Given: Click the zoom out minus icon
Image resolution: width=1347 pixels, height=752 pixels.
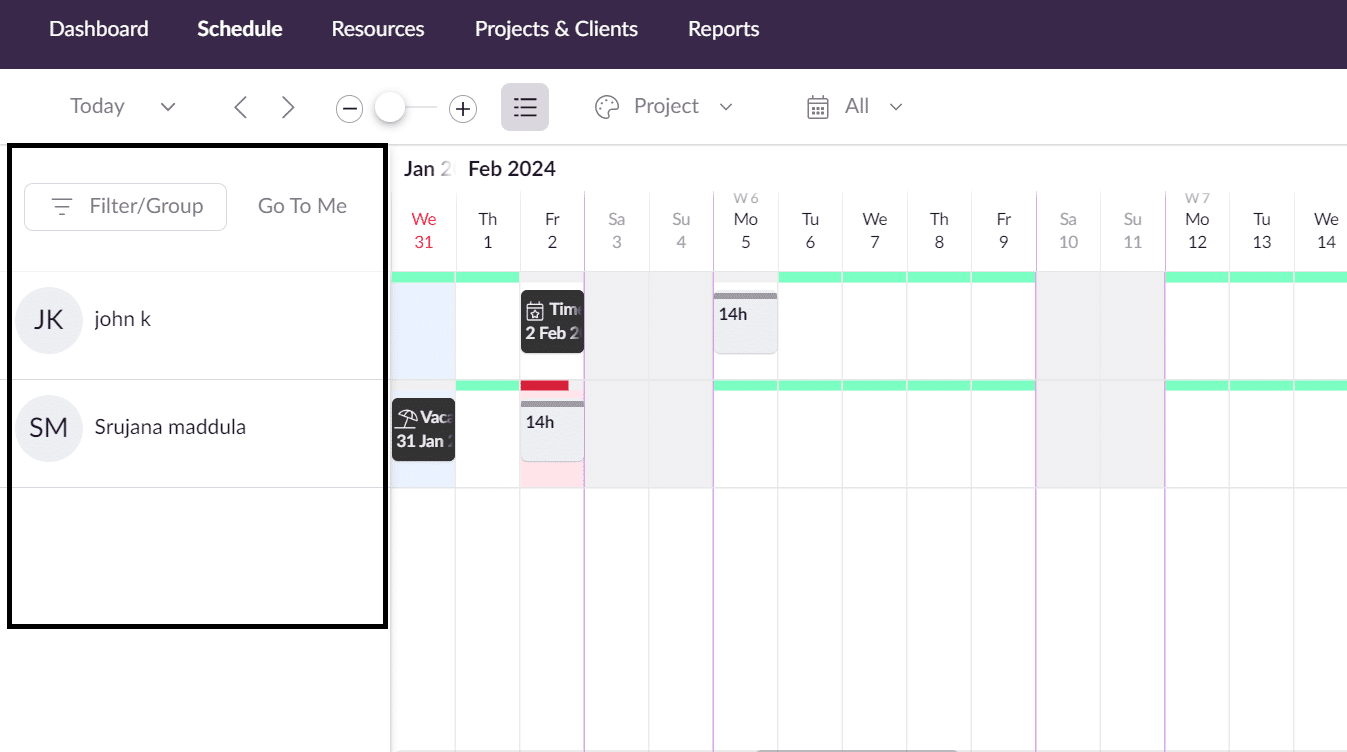Looking at the screenshot, I should coord(349,109).
